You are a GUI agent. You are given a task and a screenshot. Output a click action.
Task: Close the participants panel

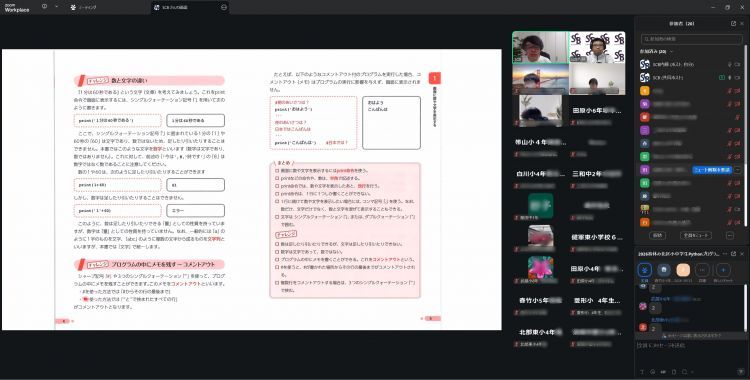(x=742, y=23)
